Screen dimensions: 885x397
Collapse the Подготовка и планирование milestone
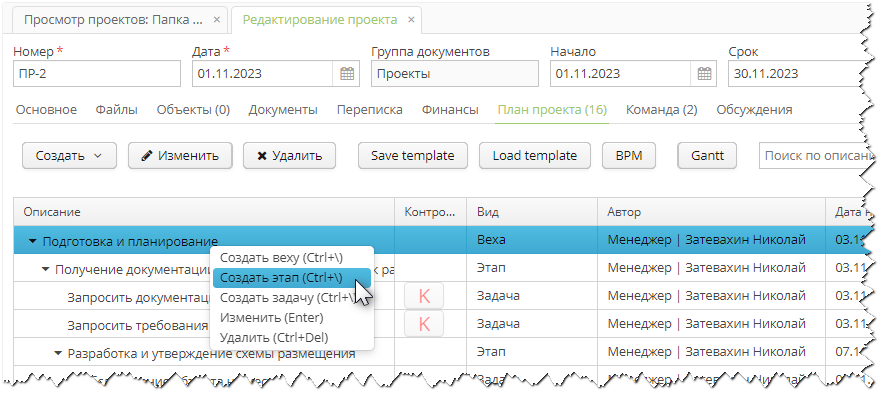33,241
